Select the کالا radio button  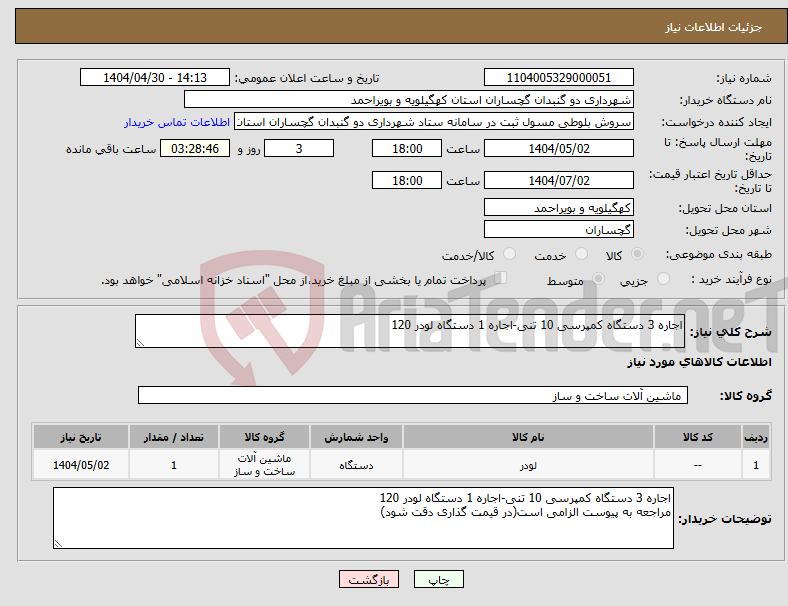[x=637, y=254]
